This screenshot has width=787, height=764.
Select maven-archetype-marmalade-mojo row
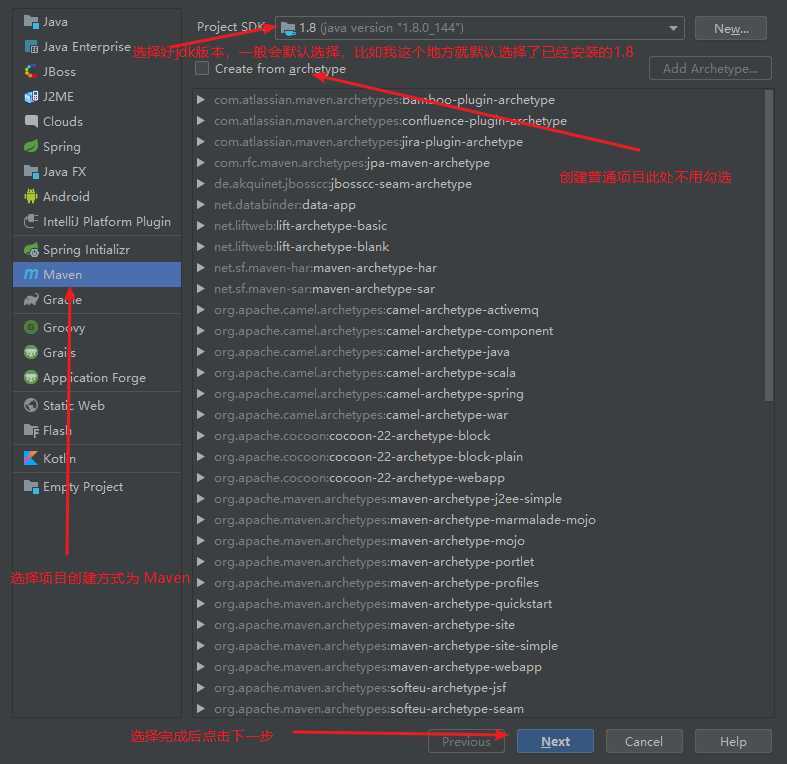click(x=478, y=520)
